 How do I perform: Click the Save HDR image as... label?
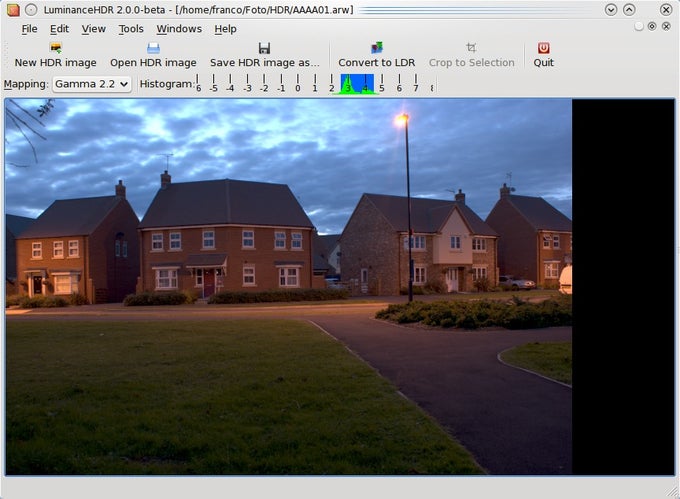pyautogui.click(x=265, y=63)
